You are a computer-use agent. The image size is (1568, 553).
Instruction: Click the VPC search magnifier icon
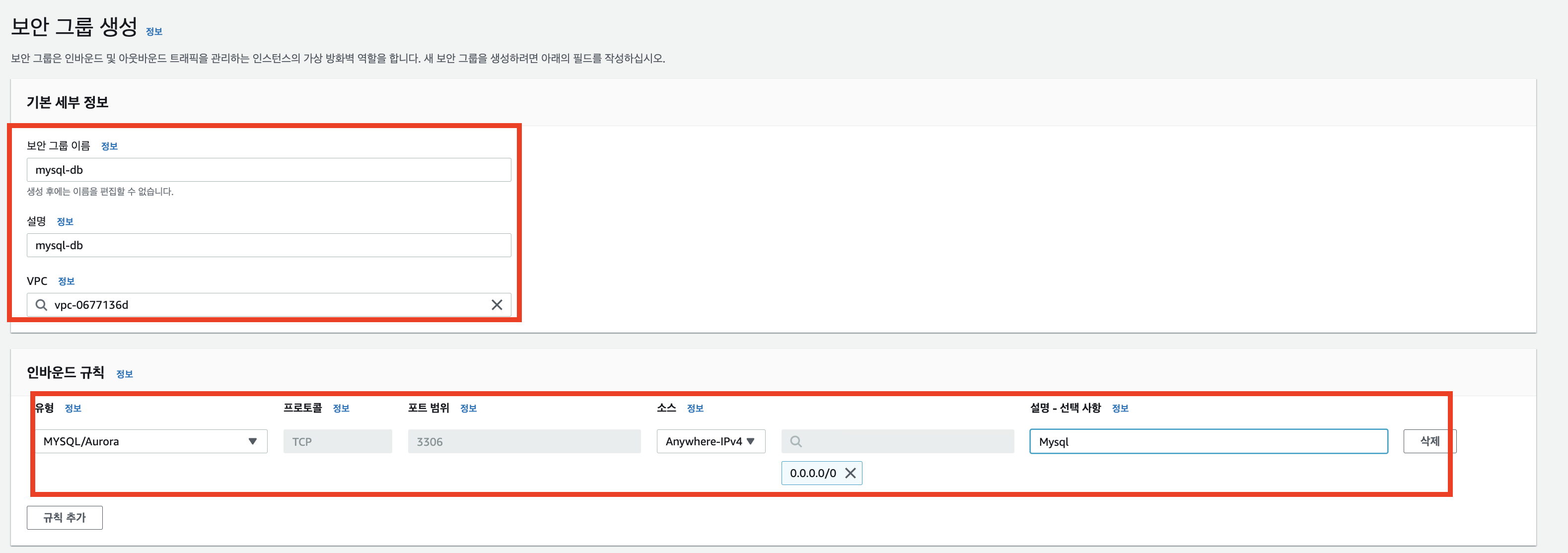point(41,305)
